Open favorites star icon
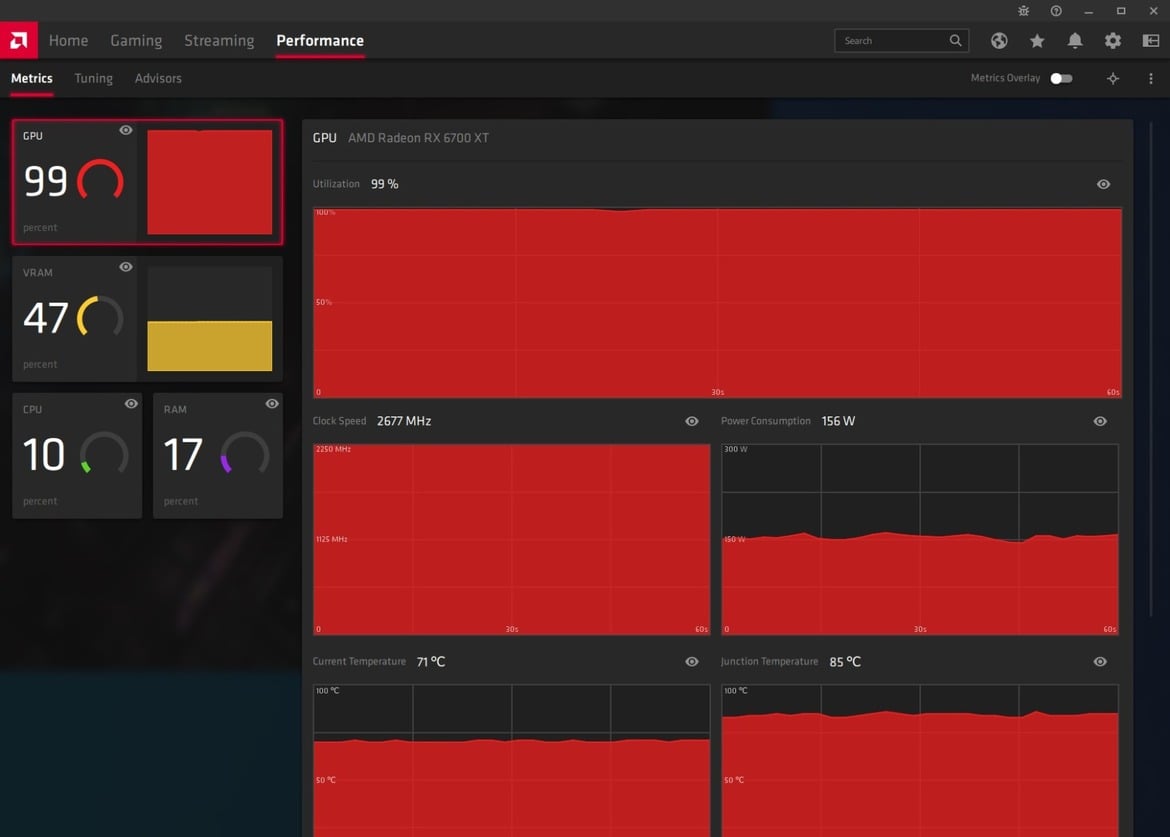The height and width of the screenshot is (837, 1170). 1037,41
